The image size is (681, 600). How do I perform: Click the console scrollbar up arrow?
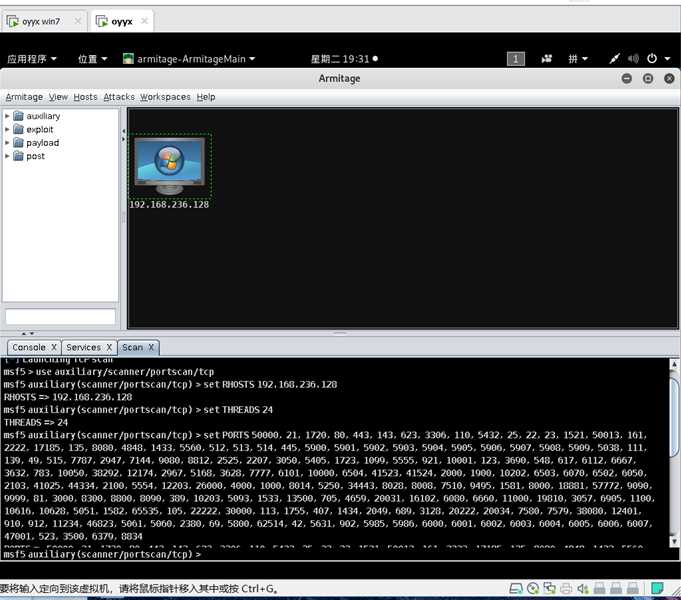(x=674, y=364)
